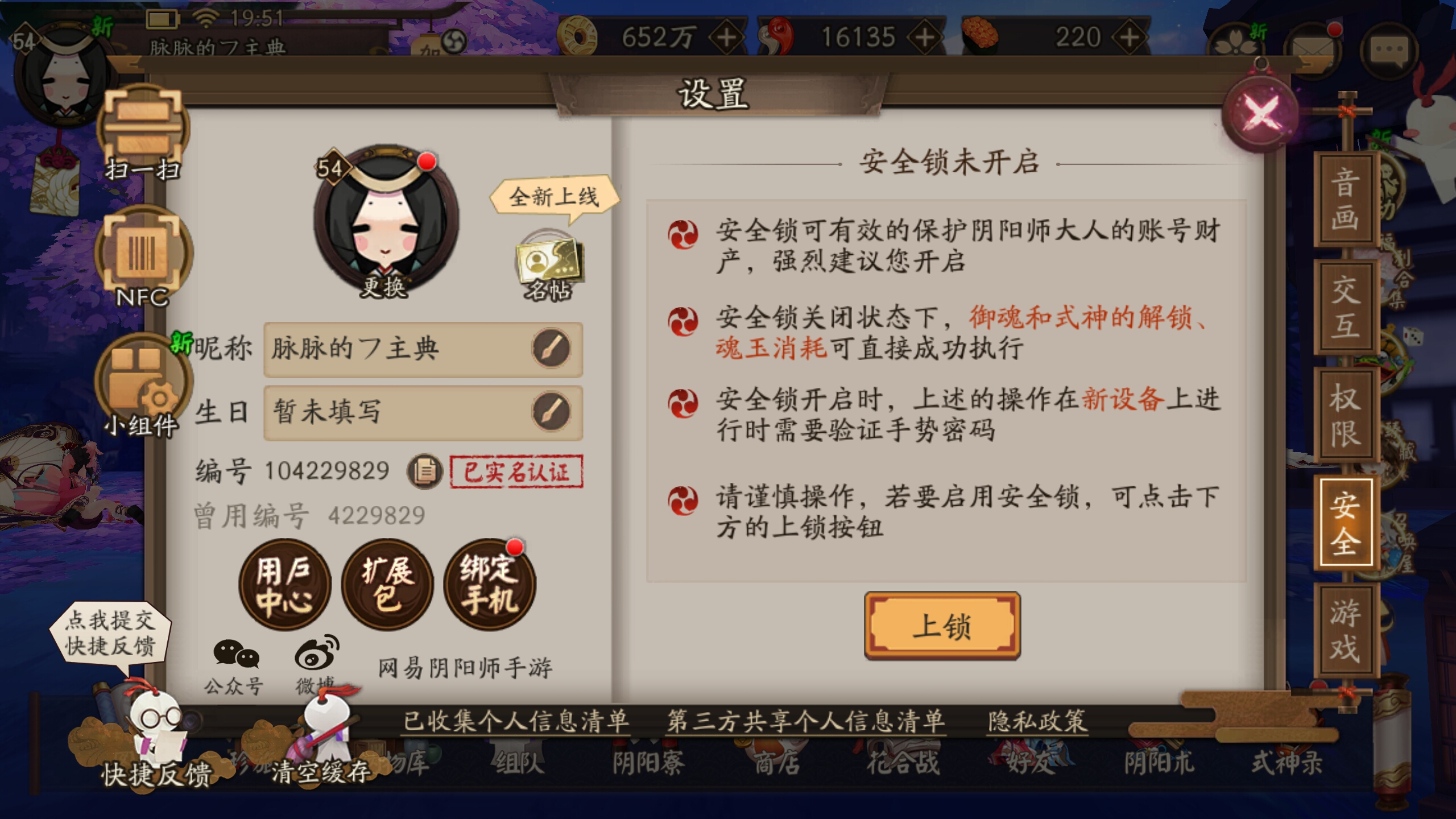This screenshot has width=1456, height=819.
Task: Edit the nickname with the pencil icon
Action: coord(551,348)
